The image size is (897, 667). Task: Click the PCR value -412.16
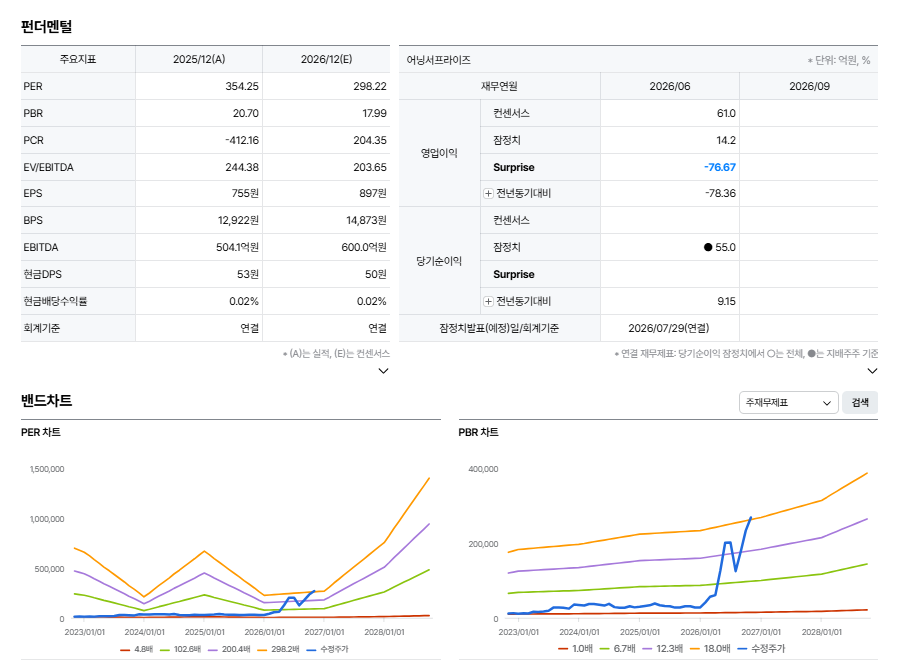click(x=242, y=140)
